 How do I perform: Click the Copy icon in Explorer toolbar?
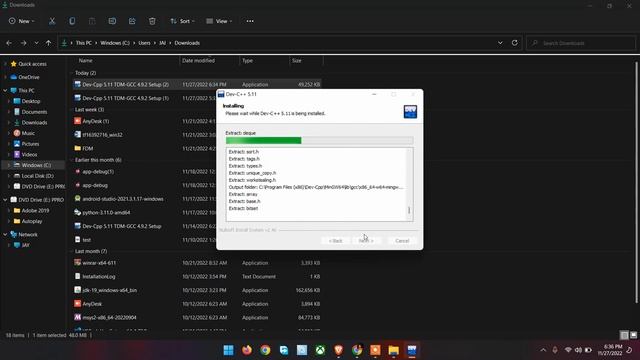point(72,21)
